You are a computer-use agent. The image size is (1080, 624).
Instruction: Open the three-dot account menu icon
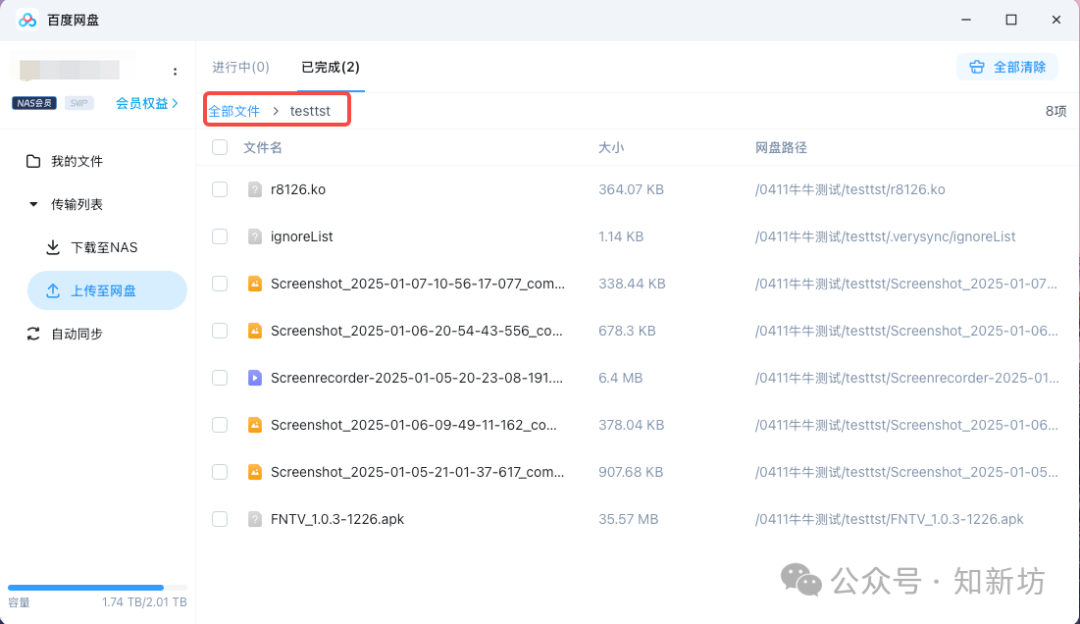(x=175, y=72)
